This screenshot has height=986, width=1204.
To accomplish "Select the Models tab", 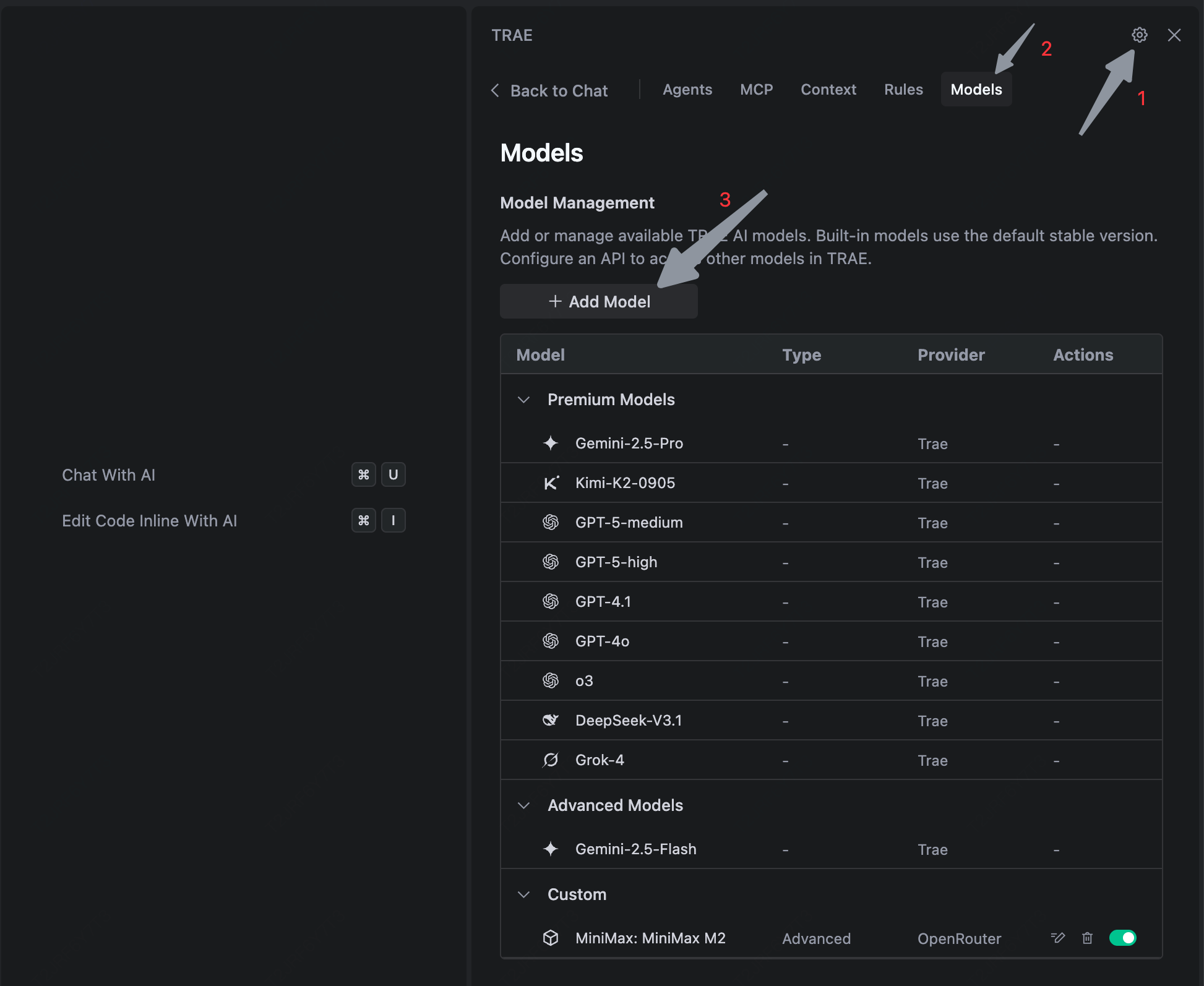I will [976, 90].
